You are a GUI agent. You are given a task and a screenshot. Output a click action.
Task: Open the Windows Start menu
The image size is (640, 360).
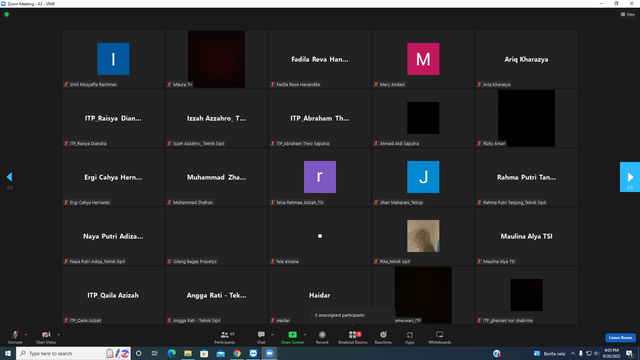[x=8, y=353]
